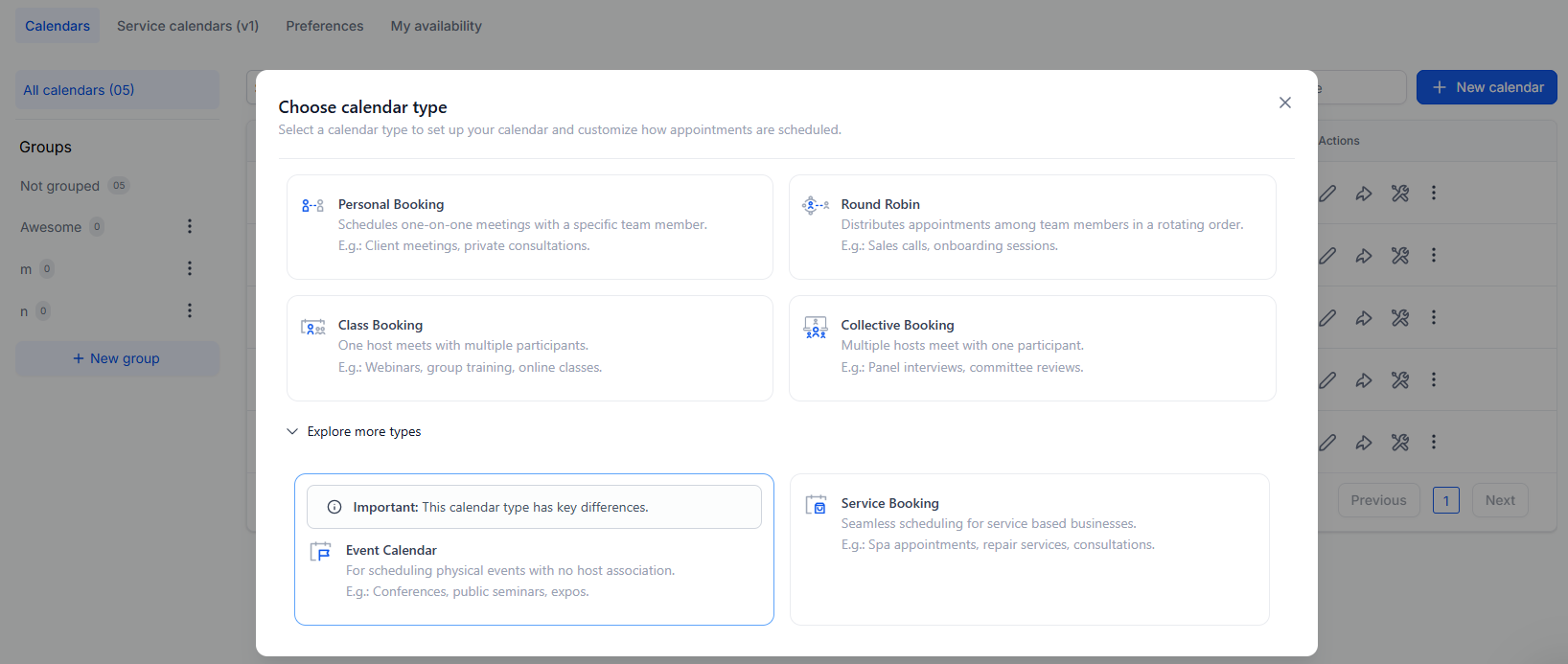Image resolution: width=1568 pixels, height=664 pixels.
Task: Pick the Service Booking icon
Action: click(x=816, y=505)
